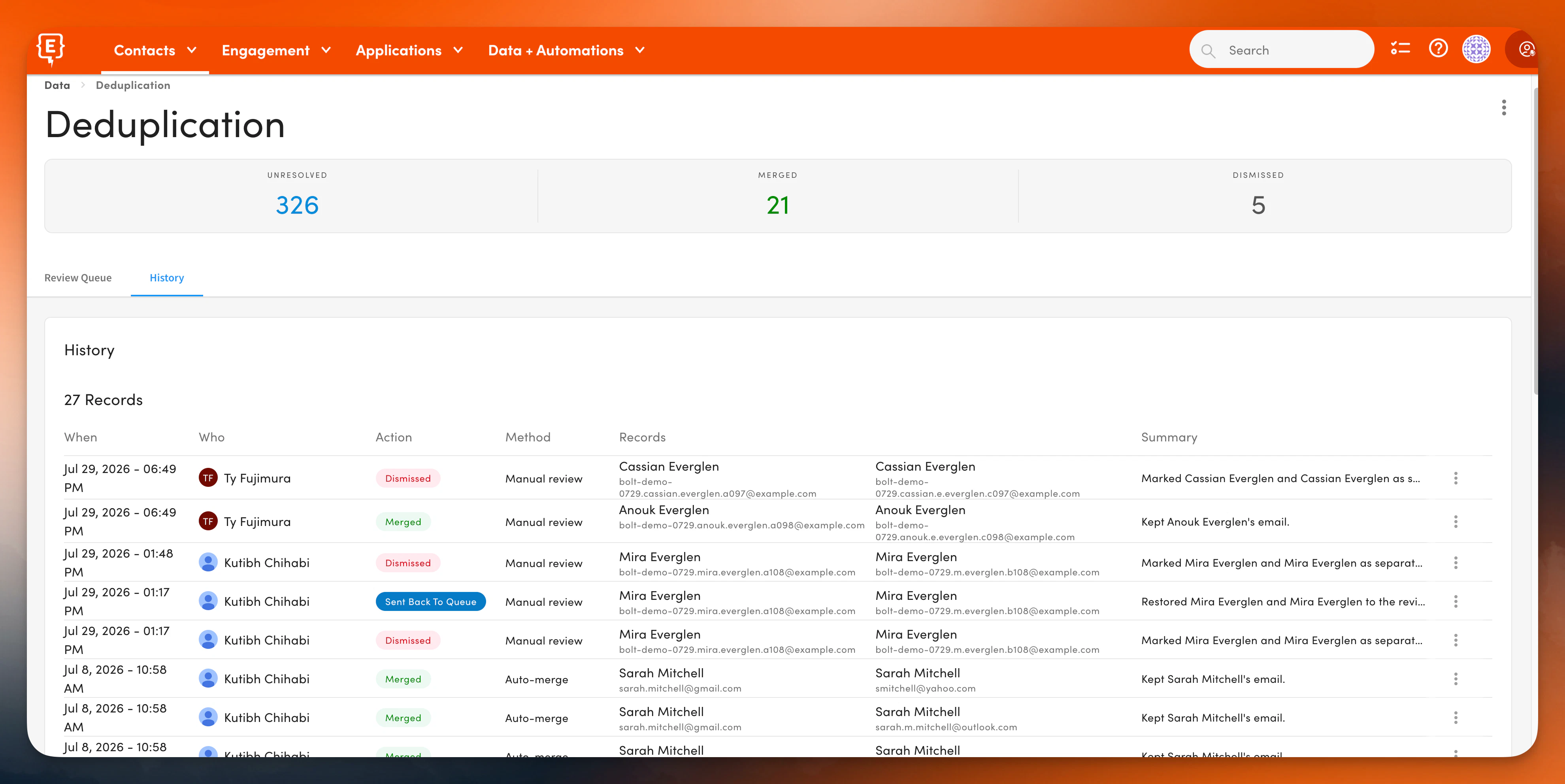Click the Summary column header

(x=1169, y=437)
